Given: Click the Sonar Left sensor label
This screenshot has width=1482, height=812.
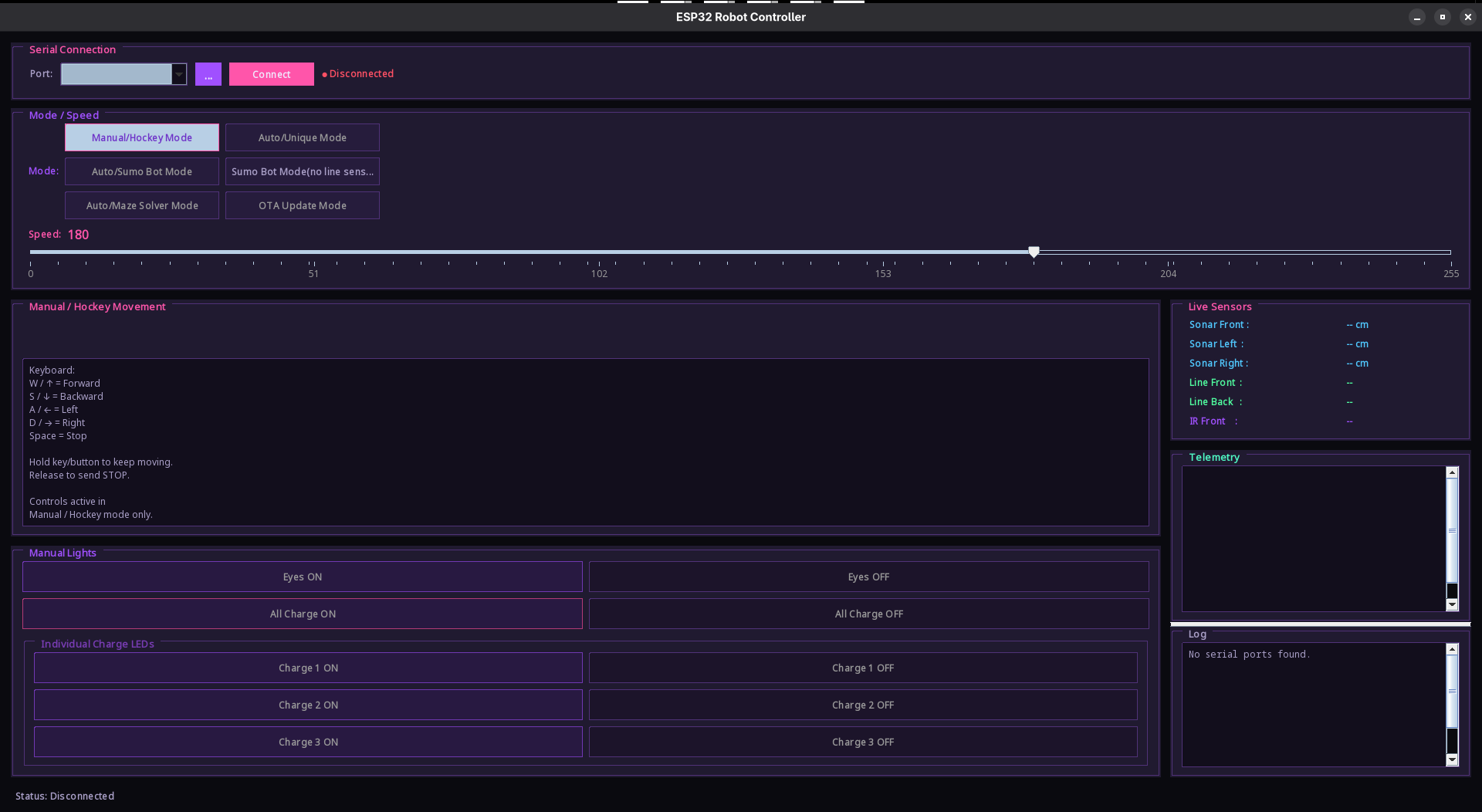Looking at the screenshot, I should point(1216,344).
